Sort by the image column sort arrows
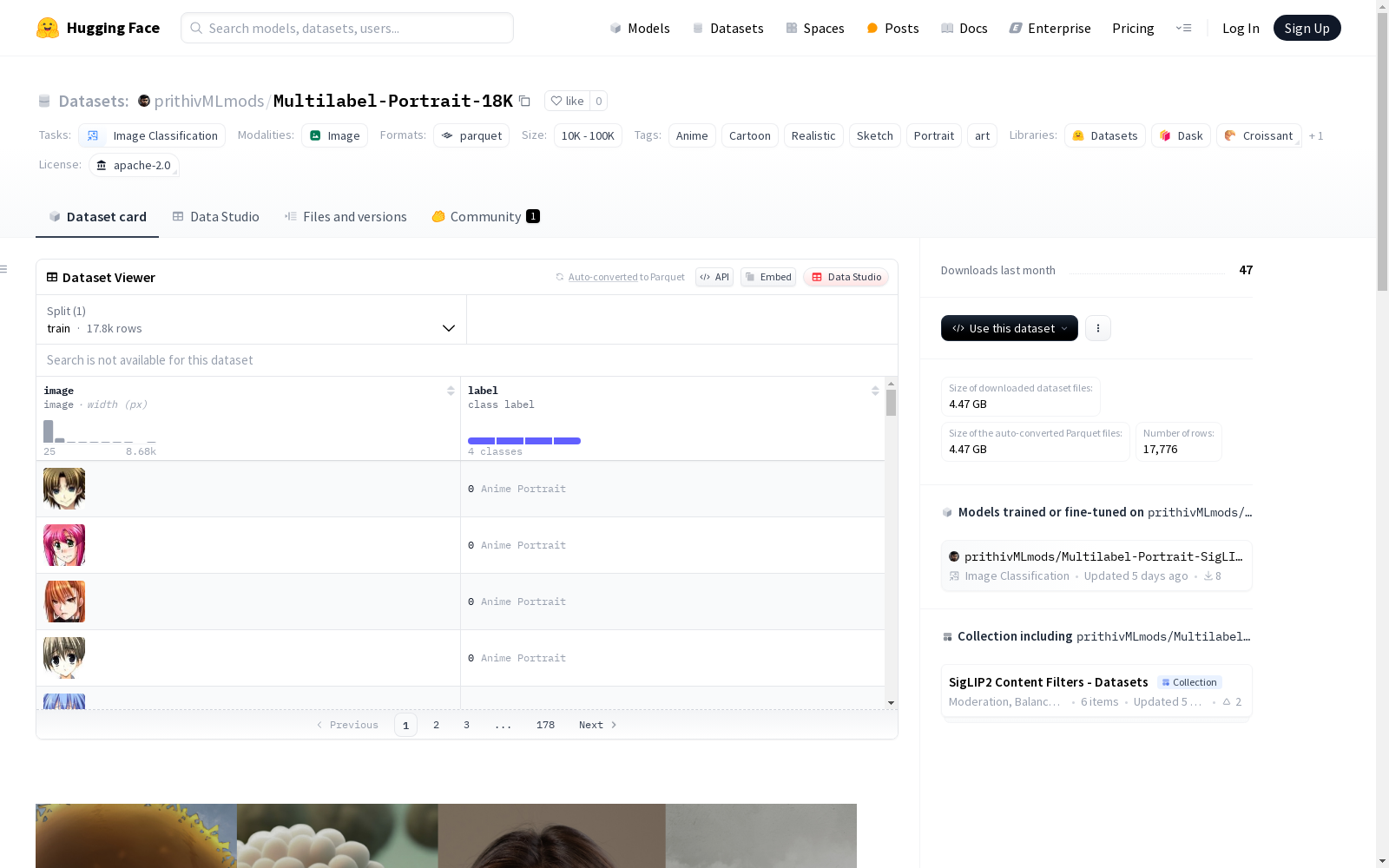 click(451, 391)
